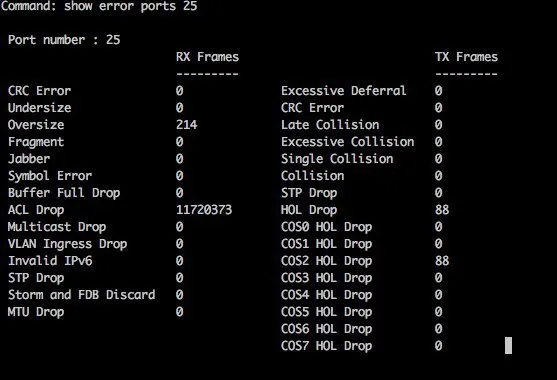Click the Storm and FDB Discard label
This screenshot has height=380, width=557.
82,295
